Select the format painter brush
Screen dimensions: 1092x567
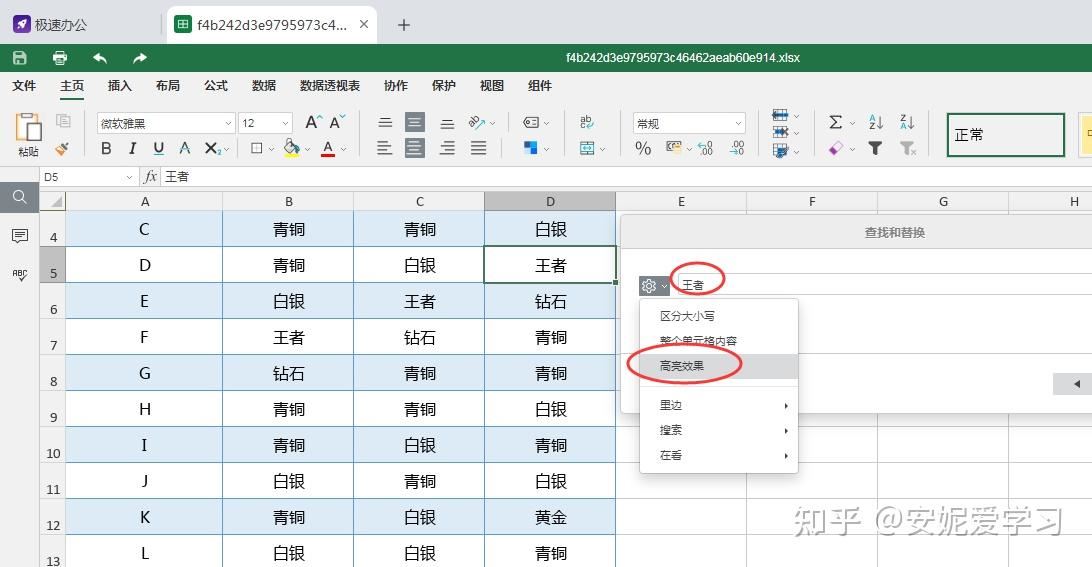(62, 148)
